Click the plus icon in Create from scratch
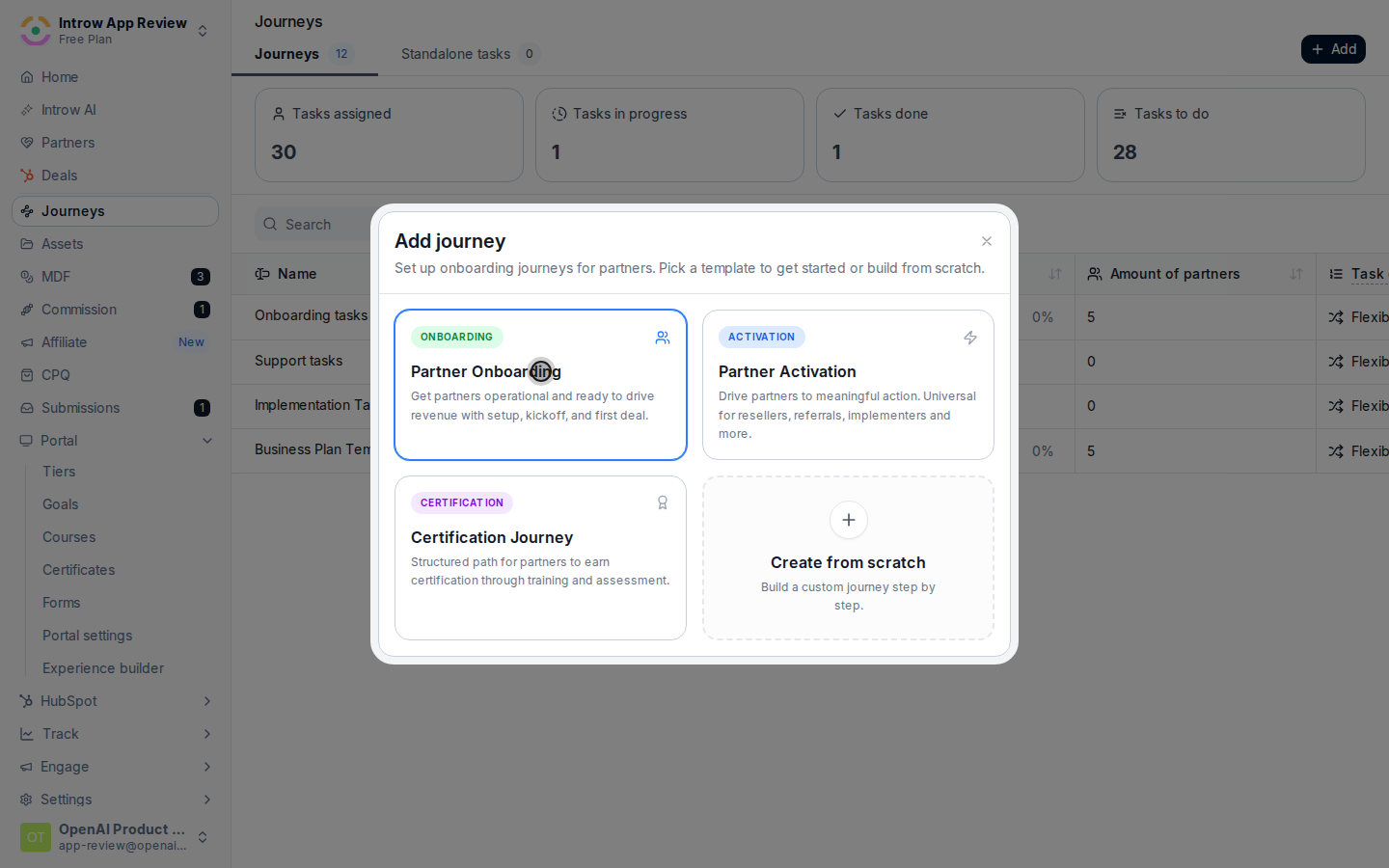The image size is (1389, 868). click(x=849, y=520)
